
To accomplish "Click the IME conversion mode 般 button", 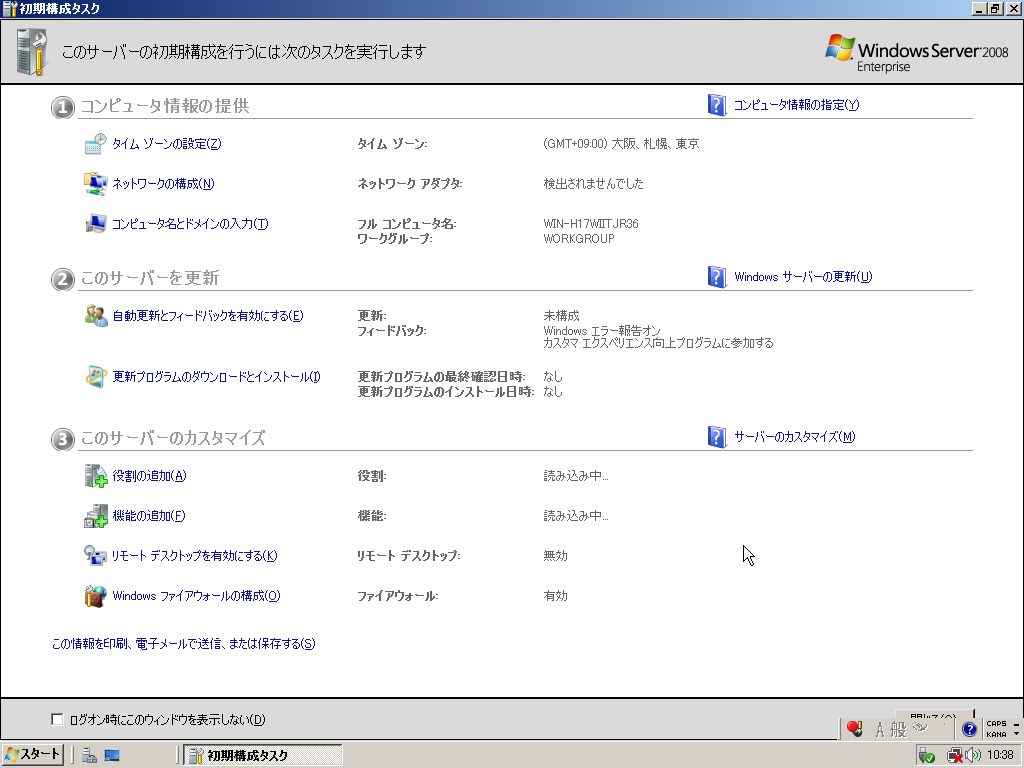I will 899,729.
